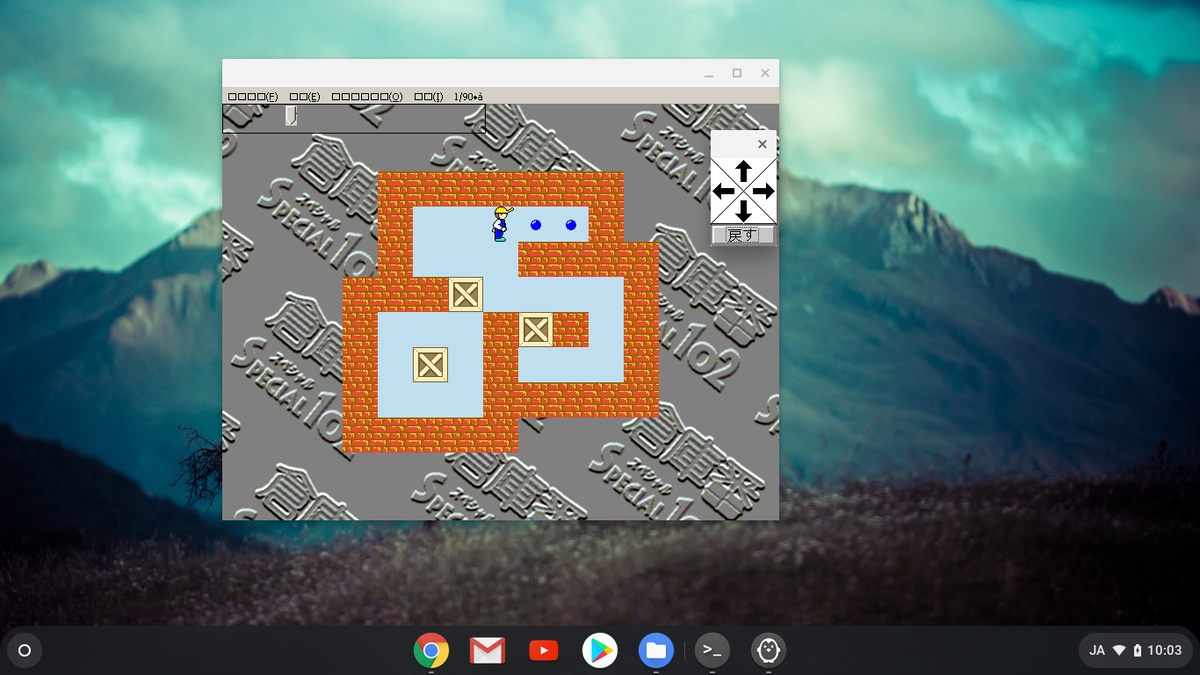Click the right blue goal dot

[571, 225]
